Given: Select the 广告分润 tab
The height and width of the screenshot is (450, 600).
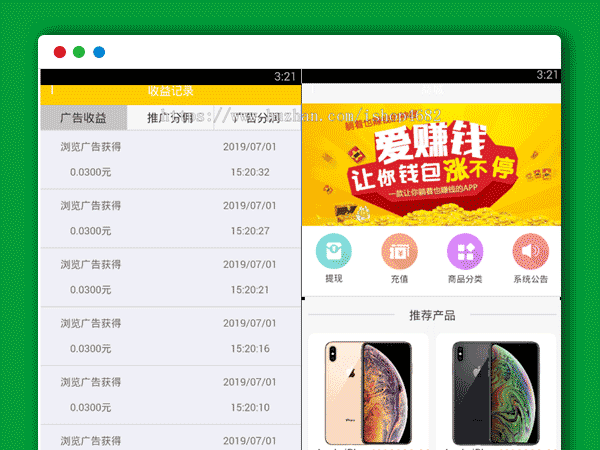Looking at the screenshot, I should tap(256, 117).
